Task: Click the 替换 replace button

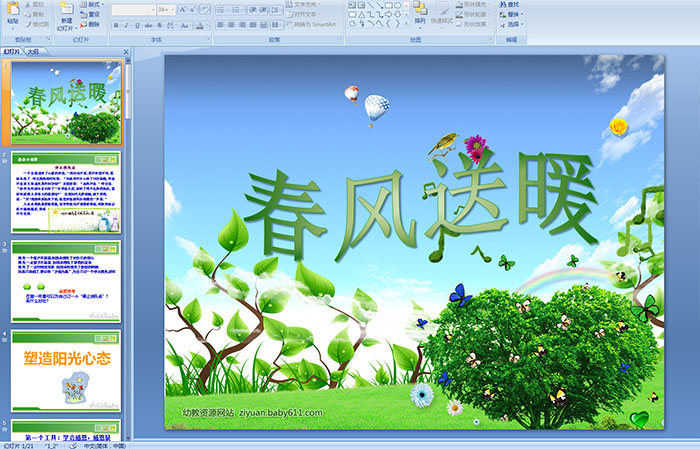Action: (x=511, y=14)
